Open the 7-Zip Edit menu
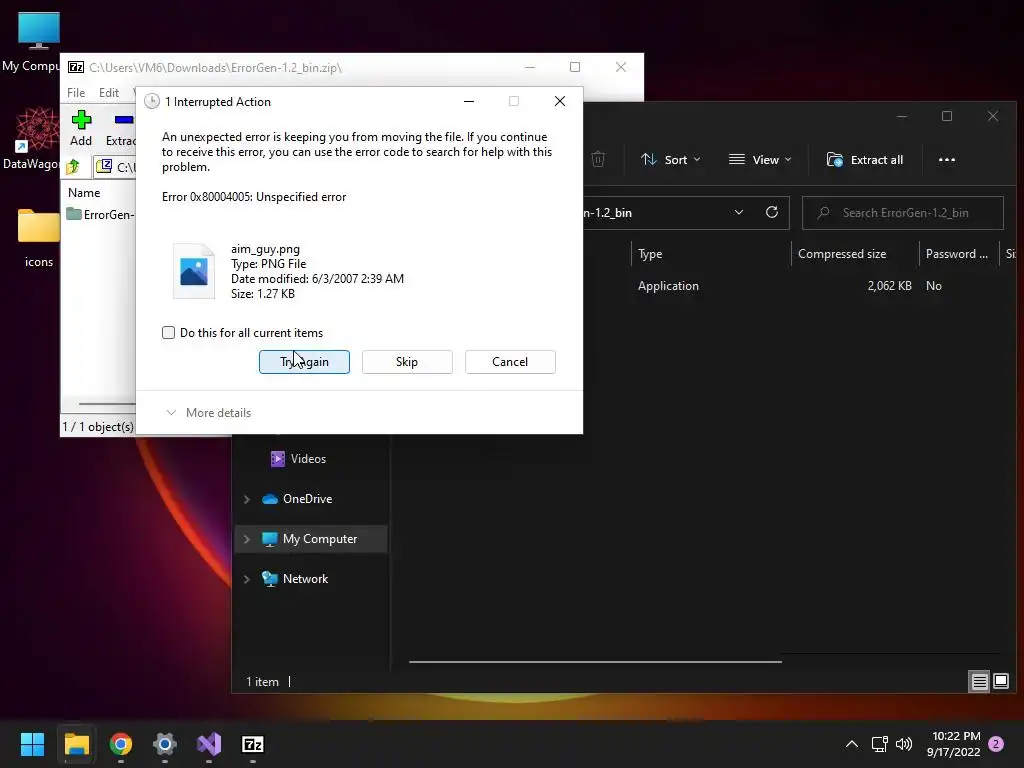Viewport: 1024px width, 768px height. point(108,93)
